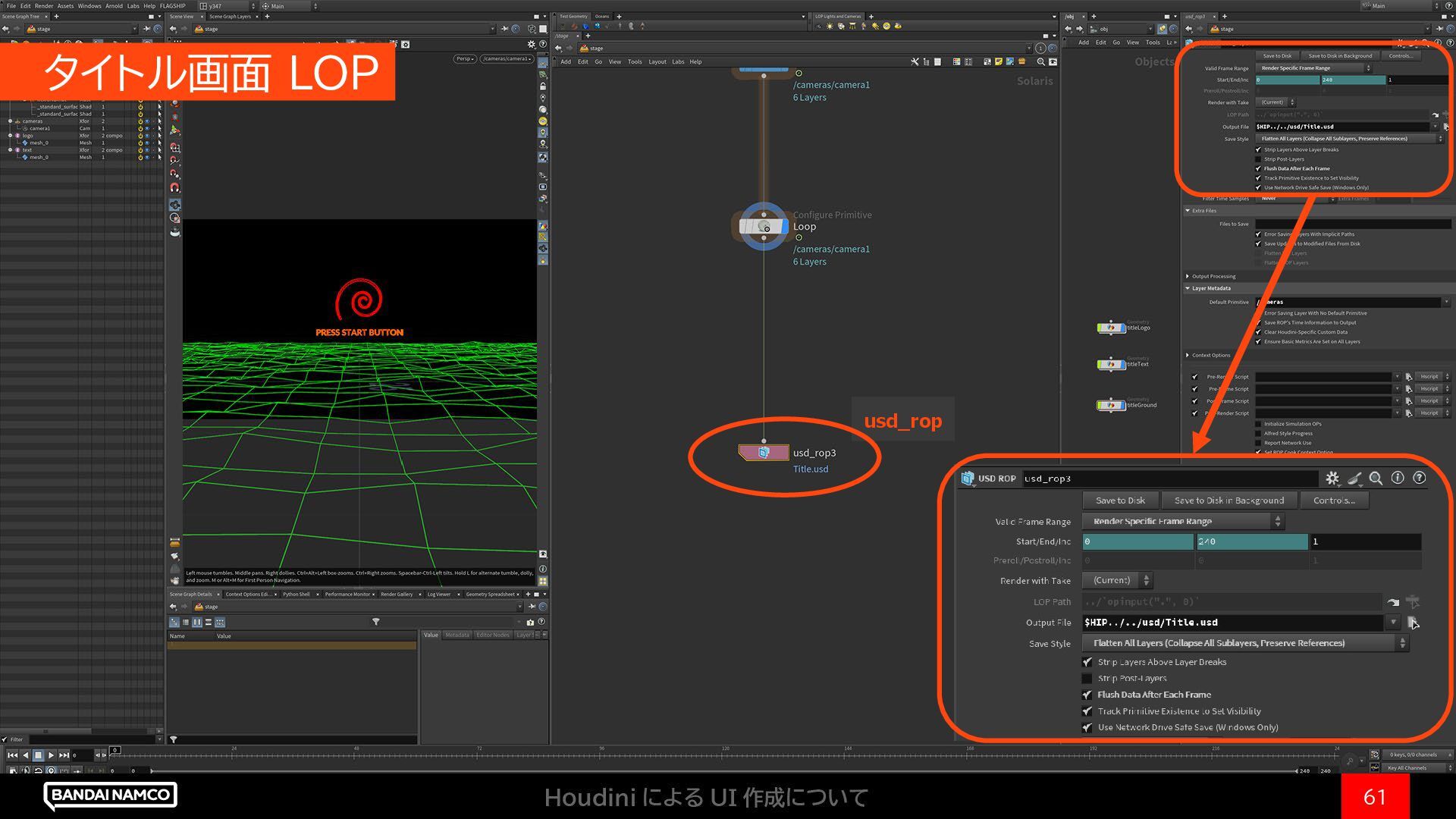Click the jump-to-operator arrow beside LOP Path
The image size is (1456, 819).
pos(1393,602)
